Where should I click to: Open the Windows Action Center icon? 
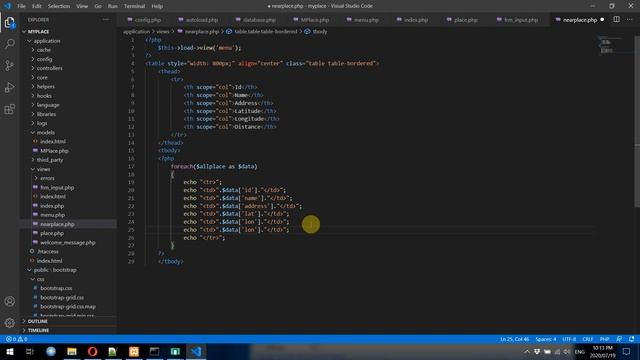(627, 351)
